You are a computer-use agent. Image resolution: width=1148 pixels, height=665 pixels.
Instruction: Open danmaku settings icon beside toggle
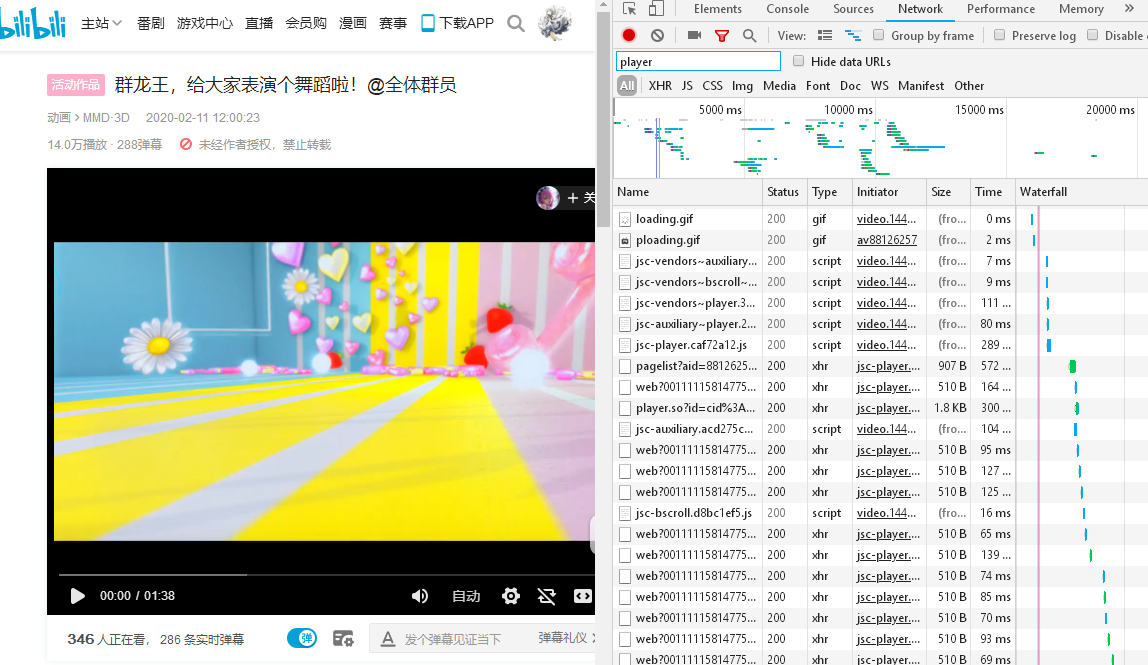click(x=343, y=638)
